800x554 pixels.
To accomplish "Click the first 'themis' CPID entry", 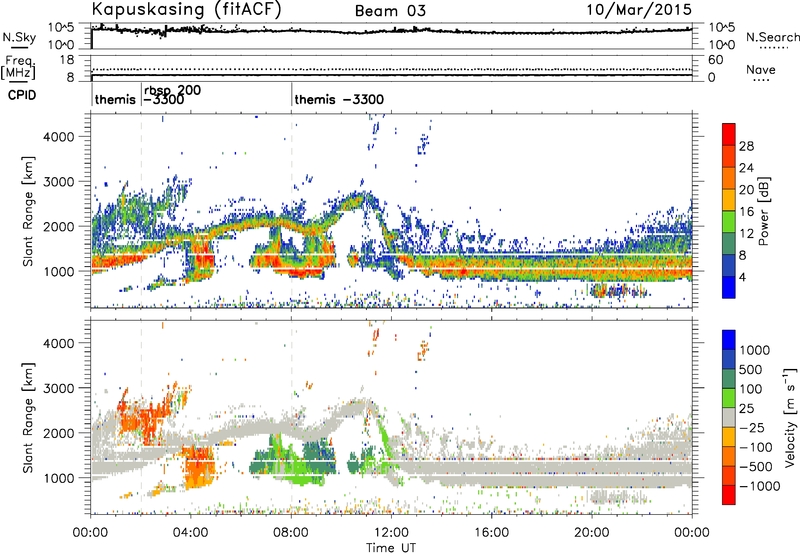I will click(x=115, y=99).
